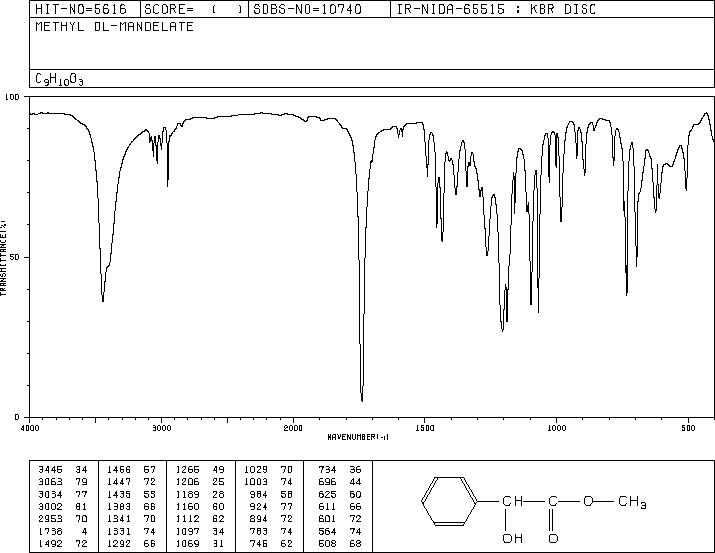Click the OH group in structure
The width and height of the screenshot is (715, 553).
tap(513, 538)
